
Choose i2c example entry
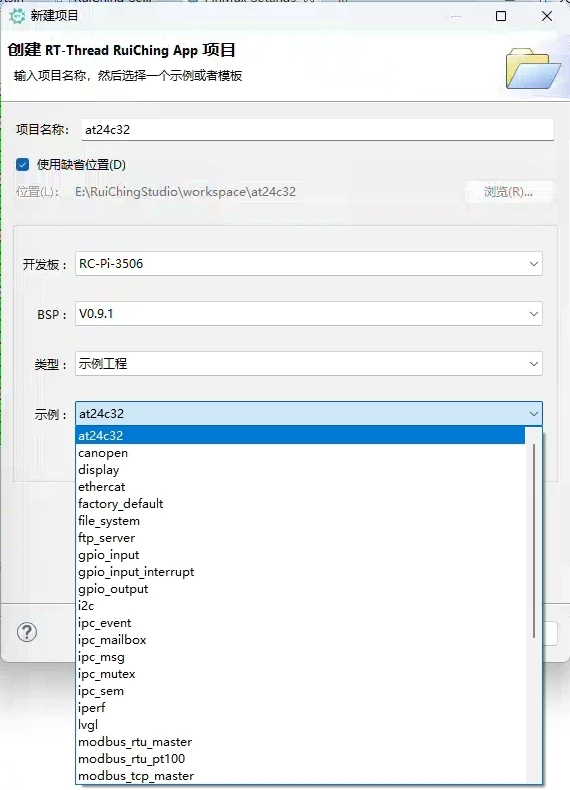[x=300, y=606]
